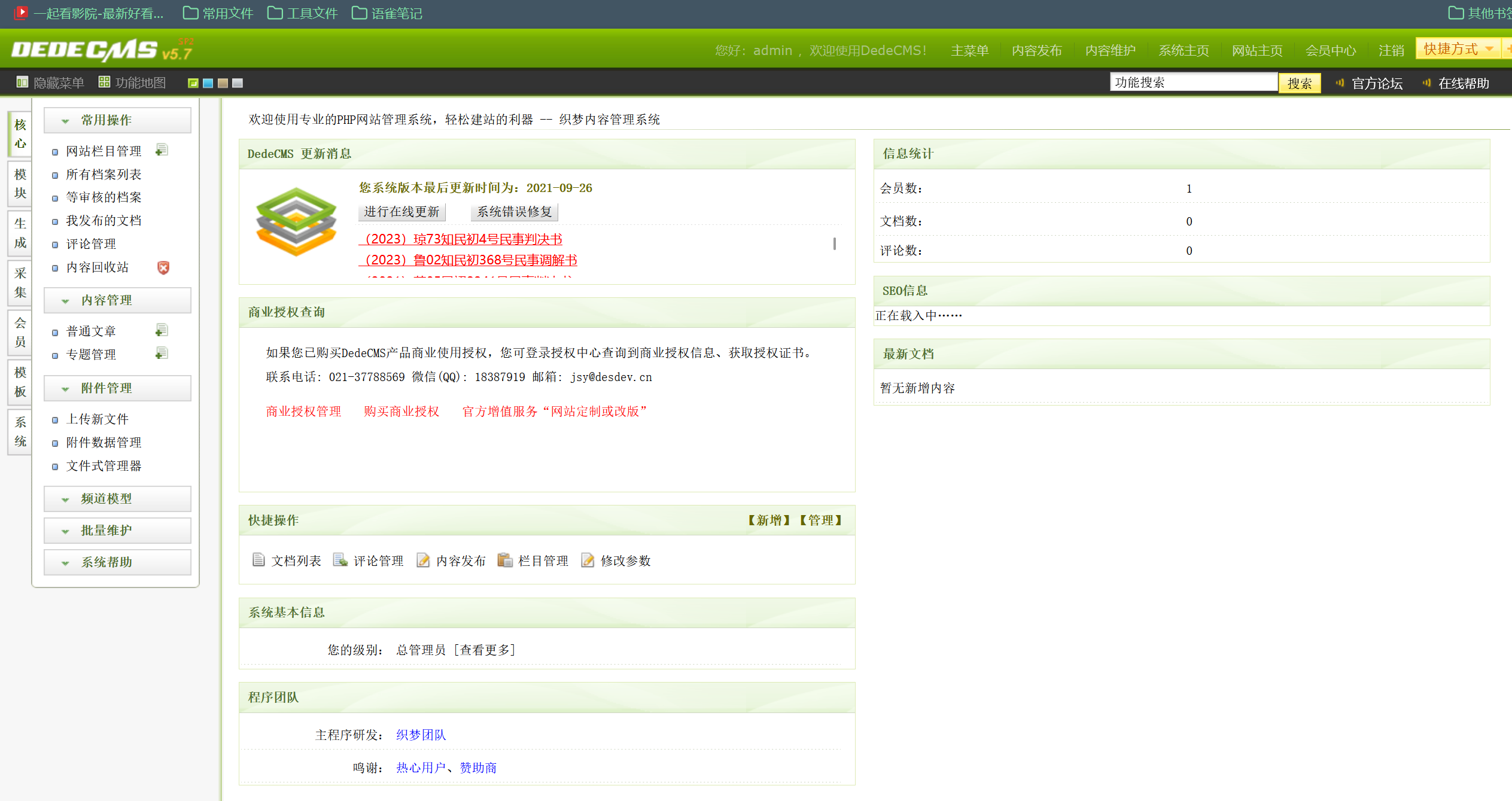This screenshot has height=801, width=1512.
Task: Click the [查看更多] link
Action: tap(485, 650)
